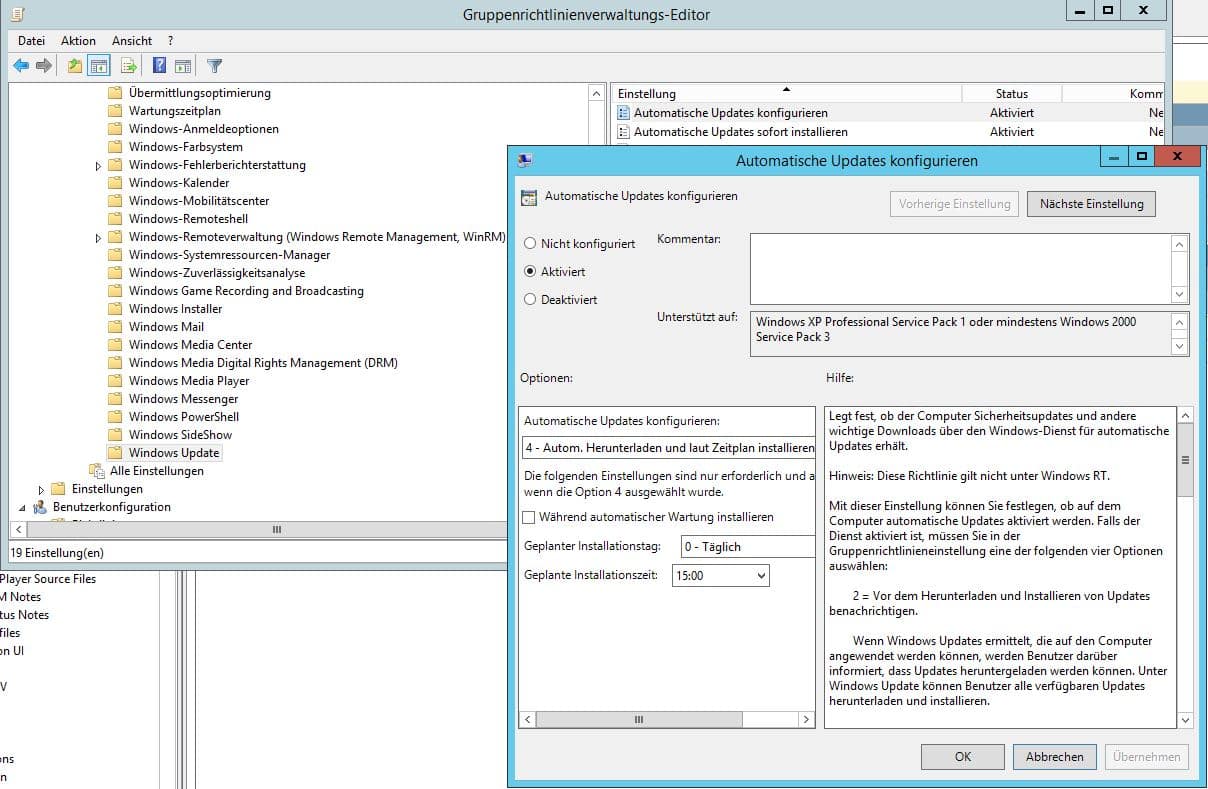Screen dimensions: 1208x789
Task: Open Geplante Installationszeit 15:00 dropdown
Action: pyautogui.click(x=721, y=576)
